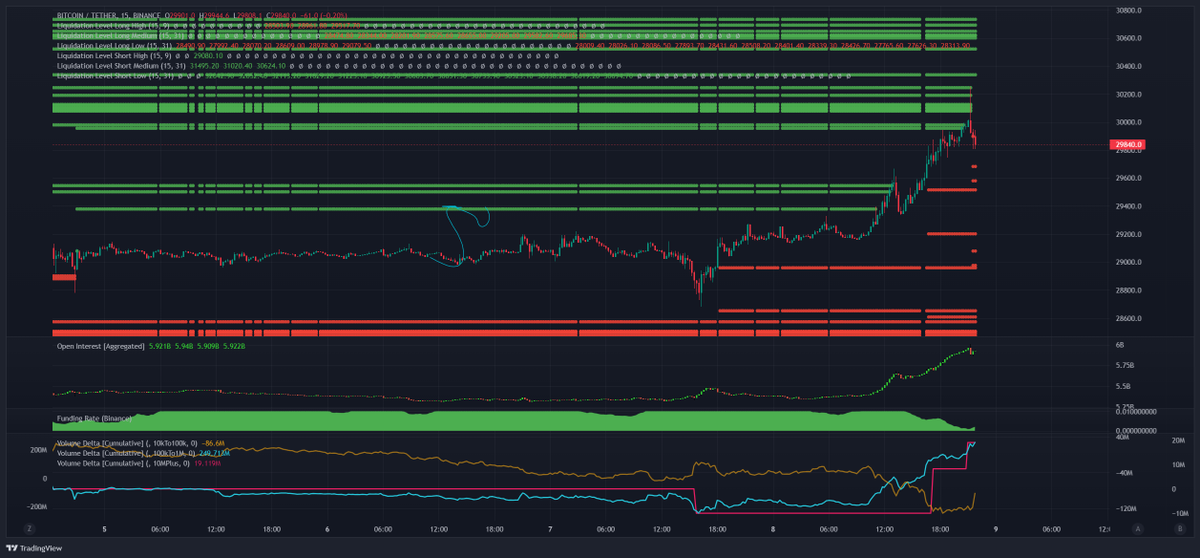Click 29600.0 on the price scale
Image resolution: width=1200 pixels, height=558 pixels.
(1130, 178)
